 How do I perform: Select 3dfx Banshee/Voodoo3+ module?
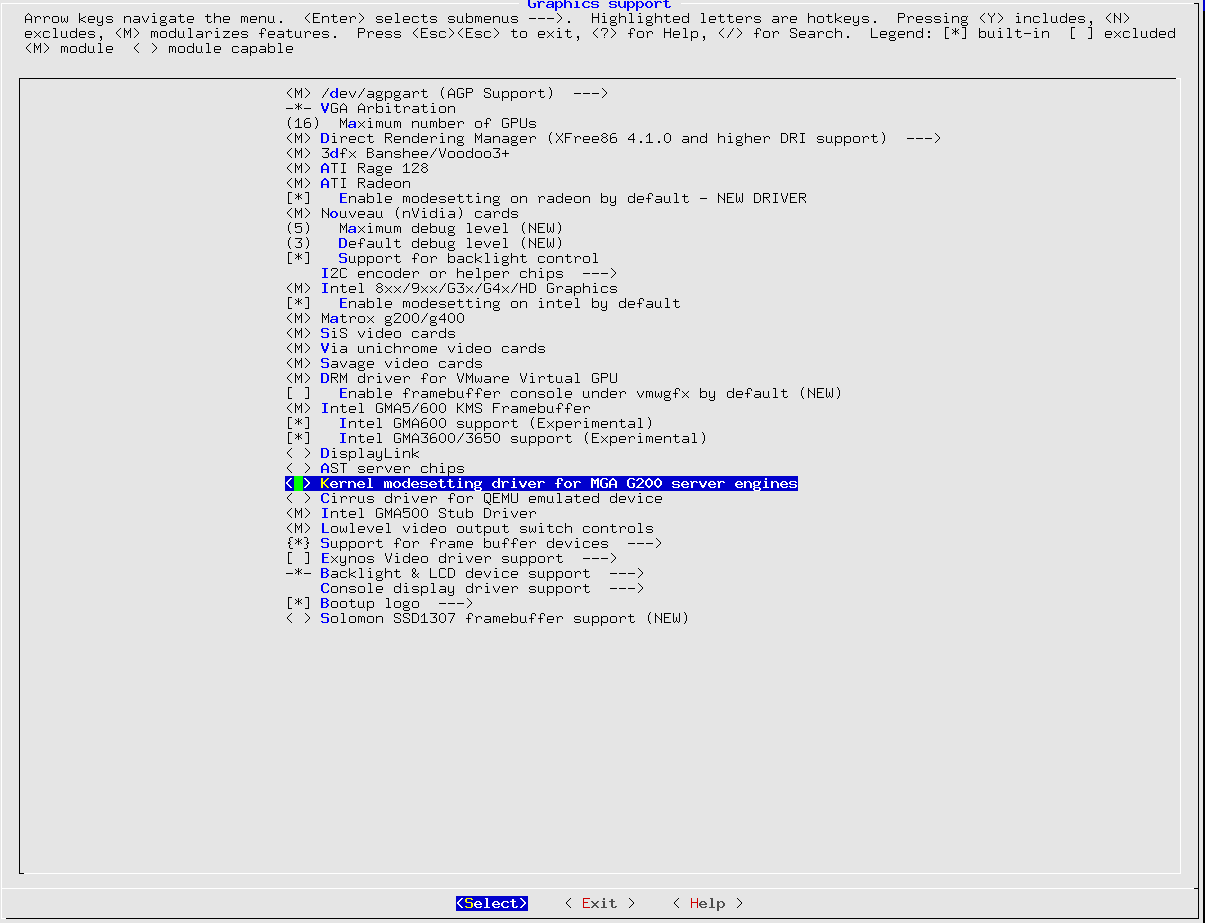(397, 153)
